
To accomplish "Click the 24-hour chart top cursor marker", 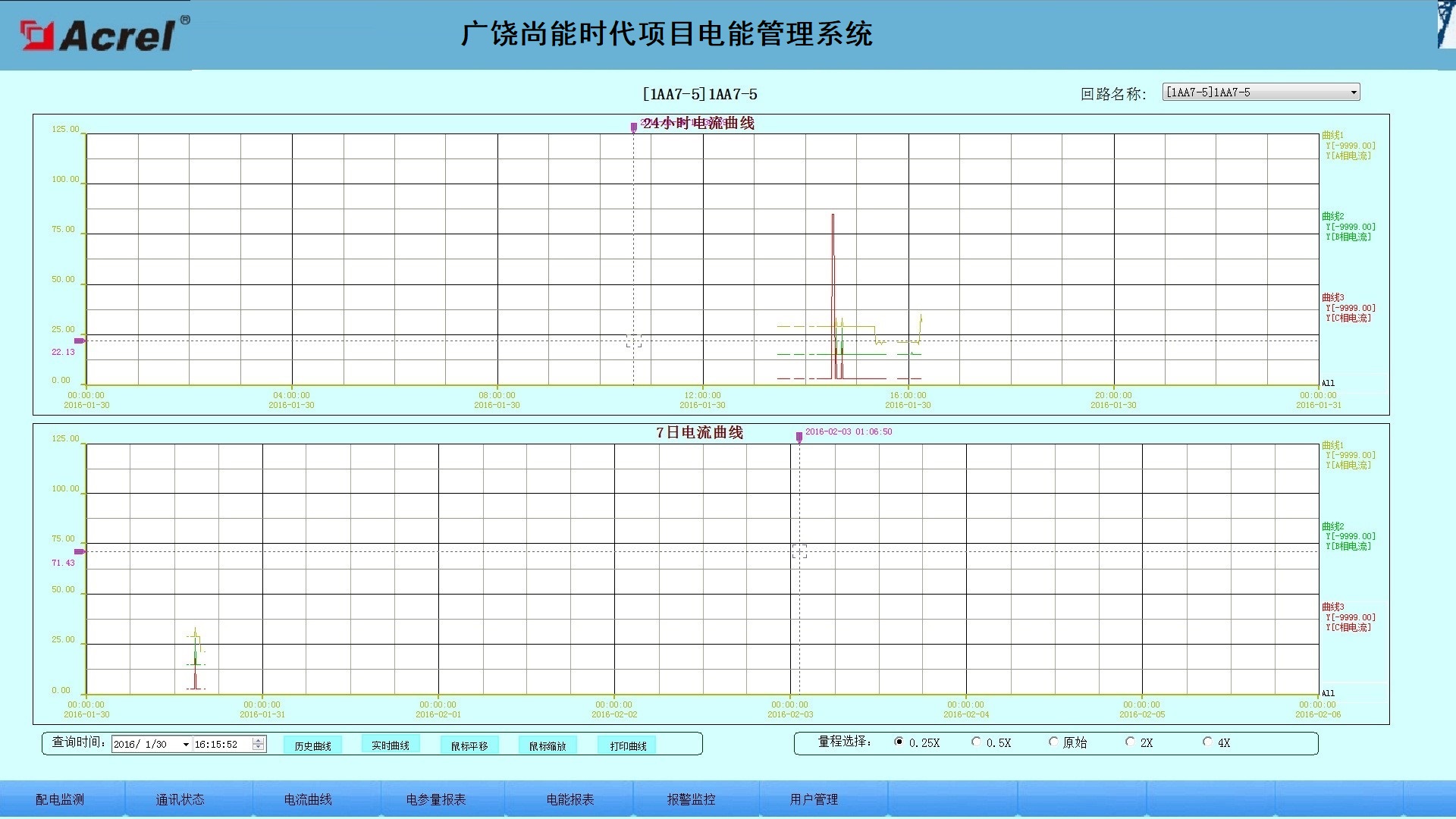I will (x=634, y=127).
